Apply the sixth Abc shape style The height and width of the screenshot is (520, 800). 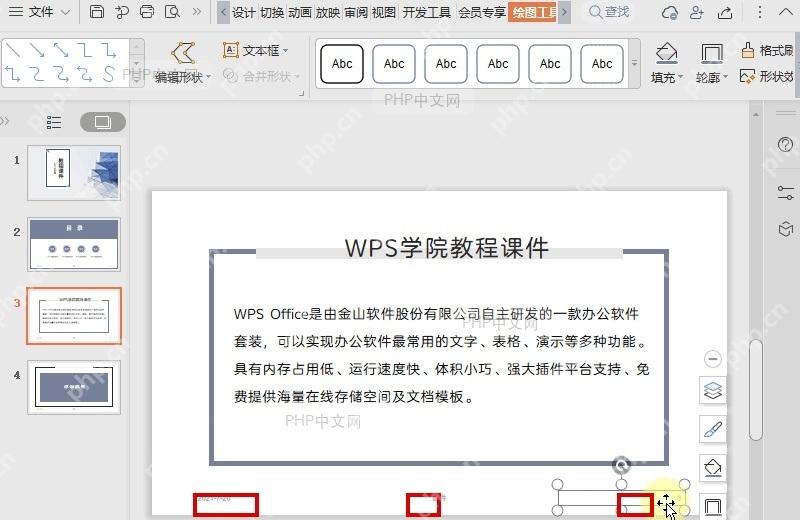(602, 64)
